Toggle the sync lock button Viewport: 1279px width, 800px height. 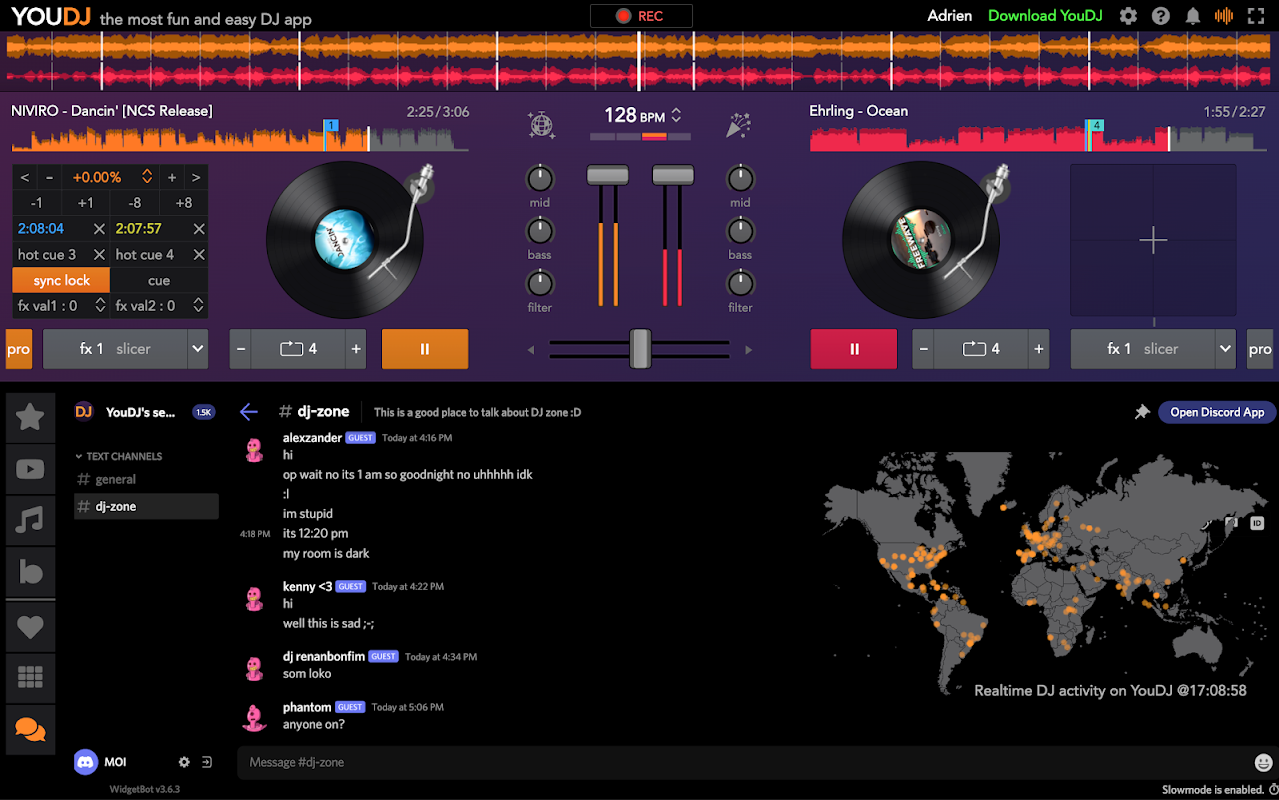click(x=61, y=281)
